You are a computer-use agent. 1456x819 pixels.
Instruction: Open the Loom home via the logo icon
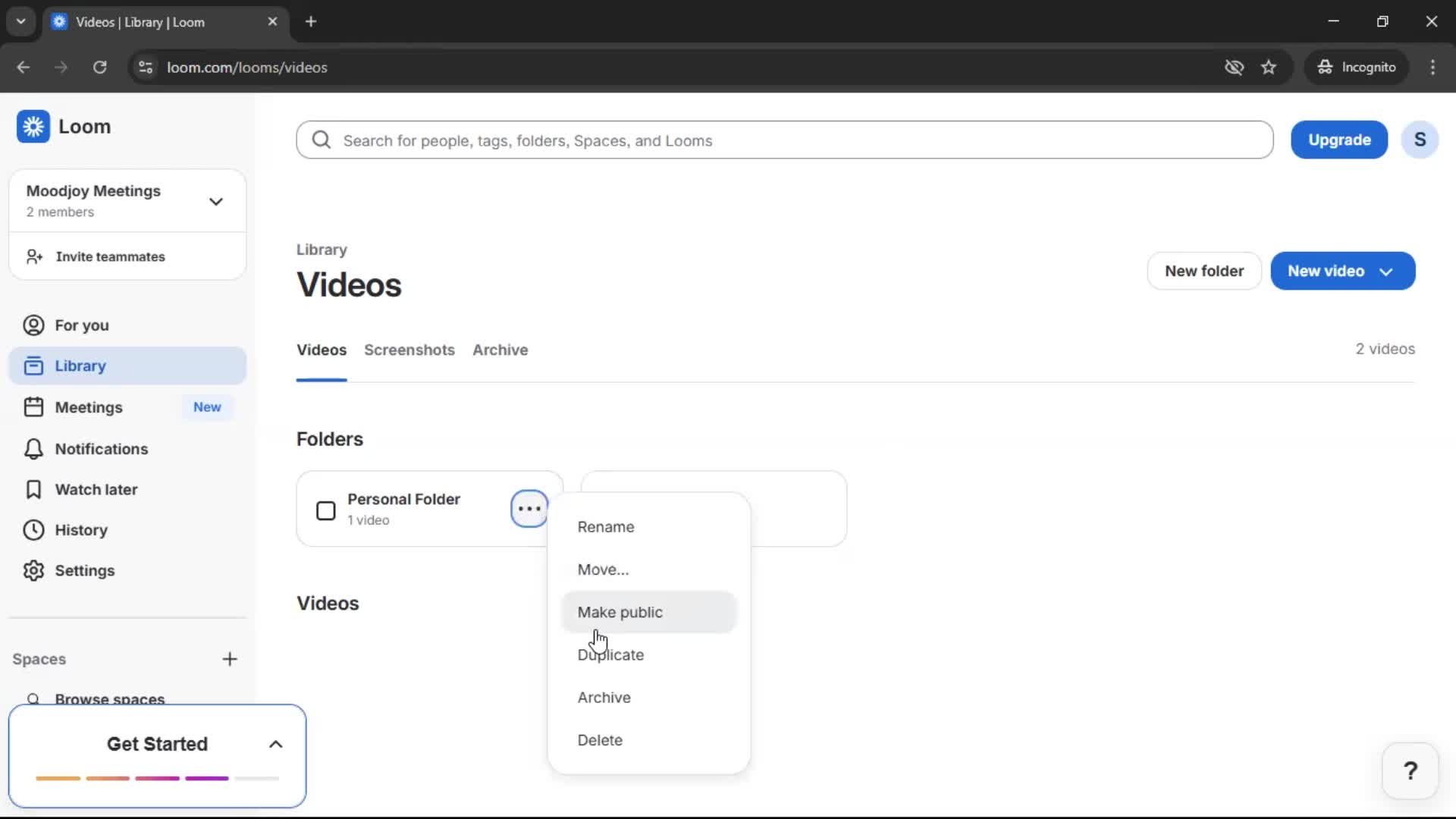click(x=33, y=126)
